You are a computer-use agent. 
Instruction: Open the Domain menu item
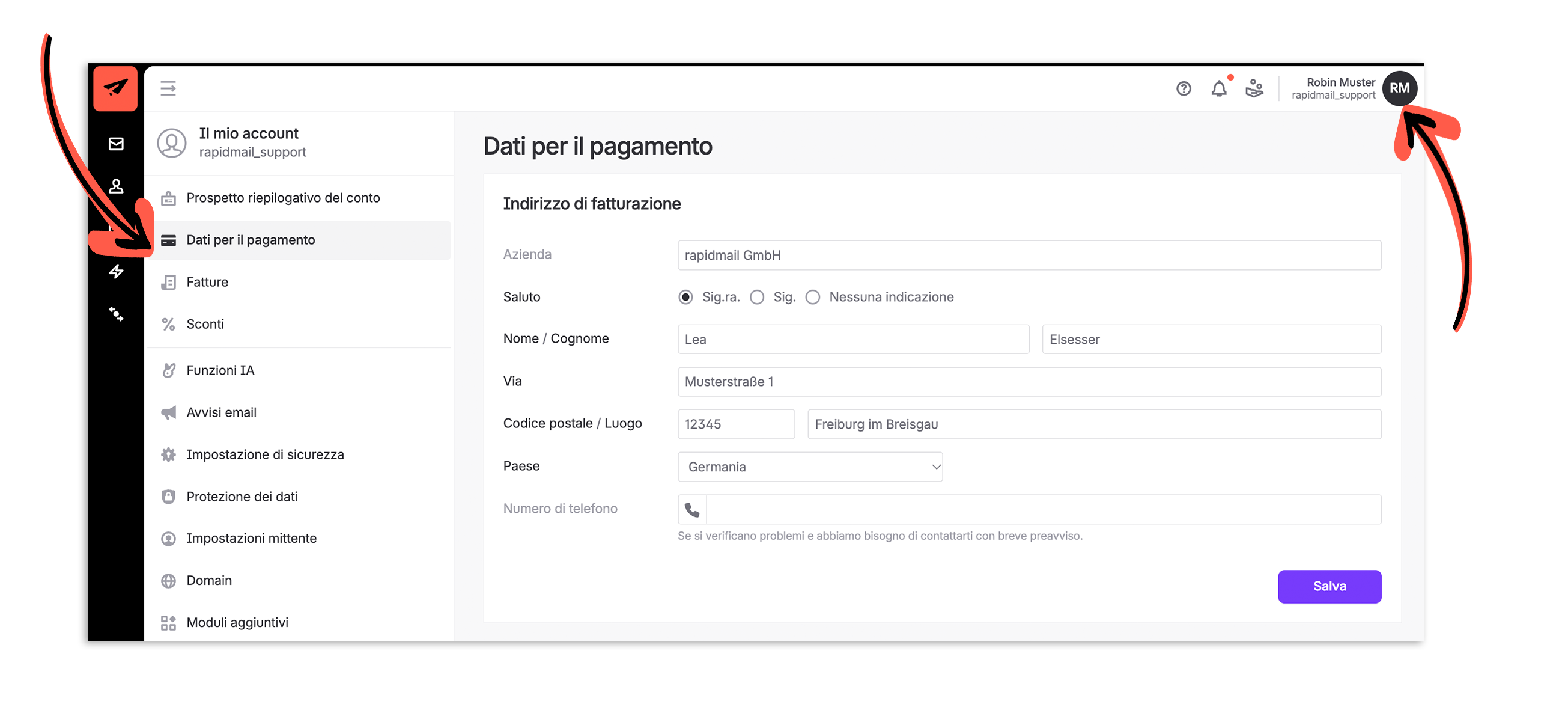coord(299,580)
